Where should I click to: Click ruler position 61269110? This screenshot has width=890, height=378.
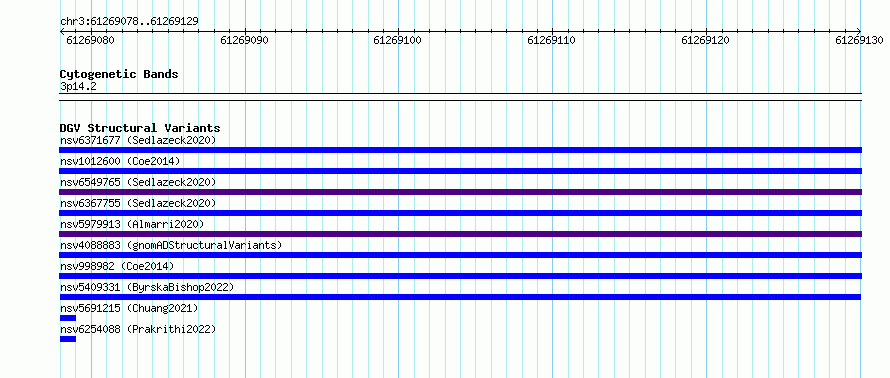point(552,40)
